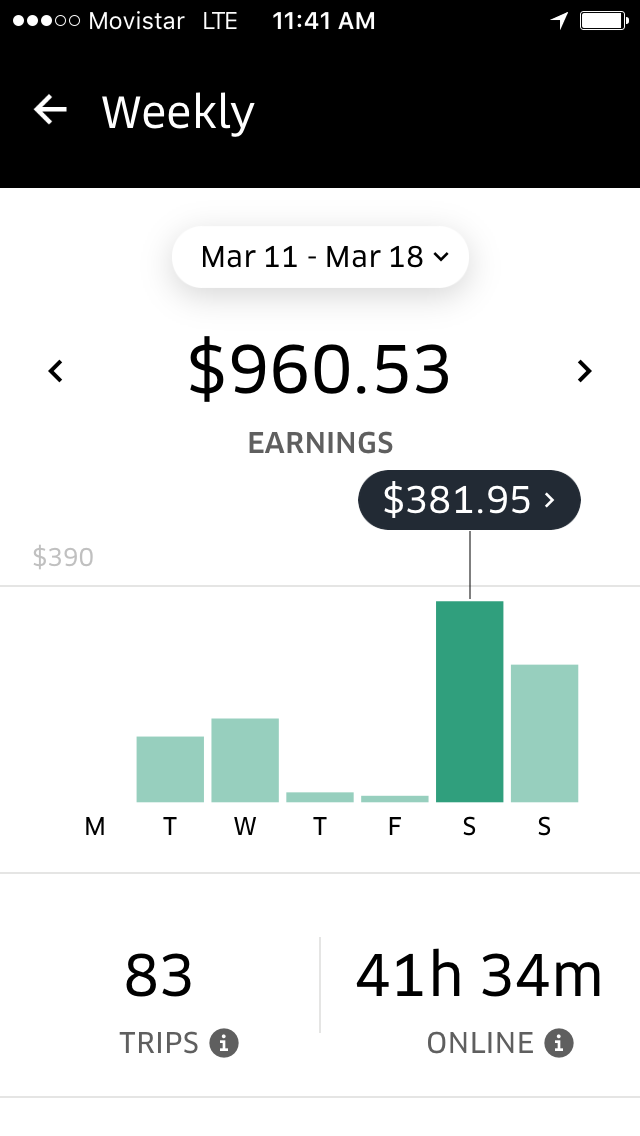Select the Thursday earnings bar
Screen dimensions: 640x1136
tap(320, 796)
